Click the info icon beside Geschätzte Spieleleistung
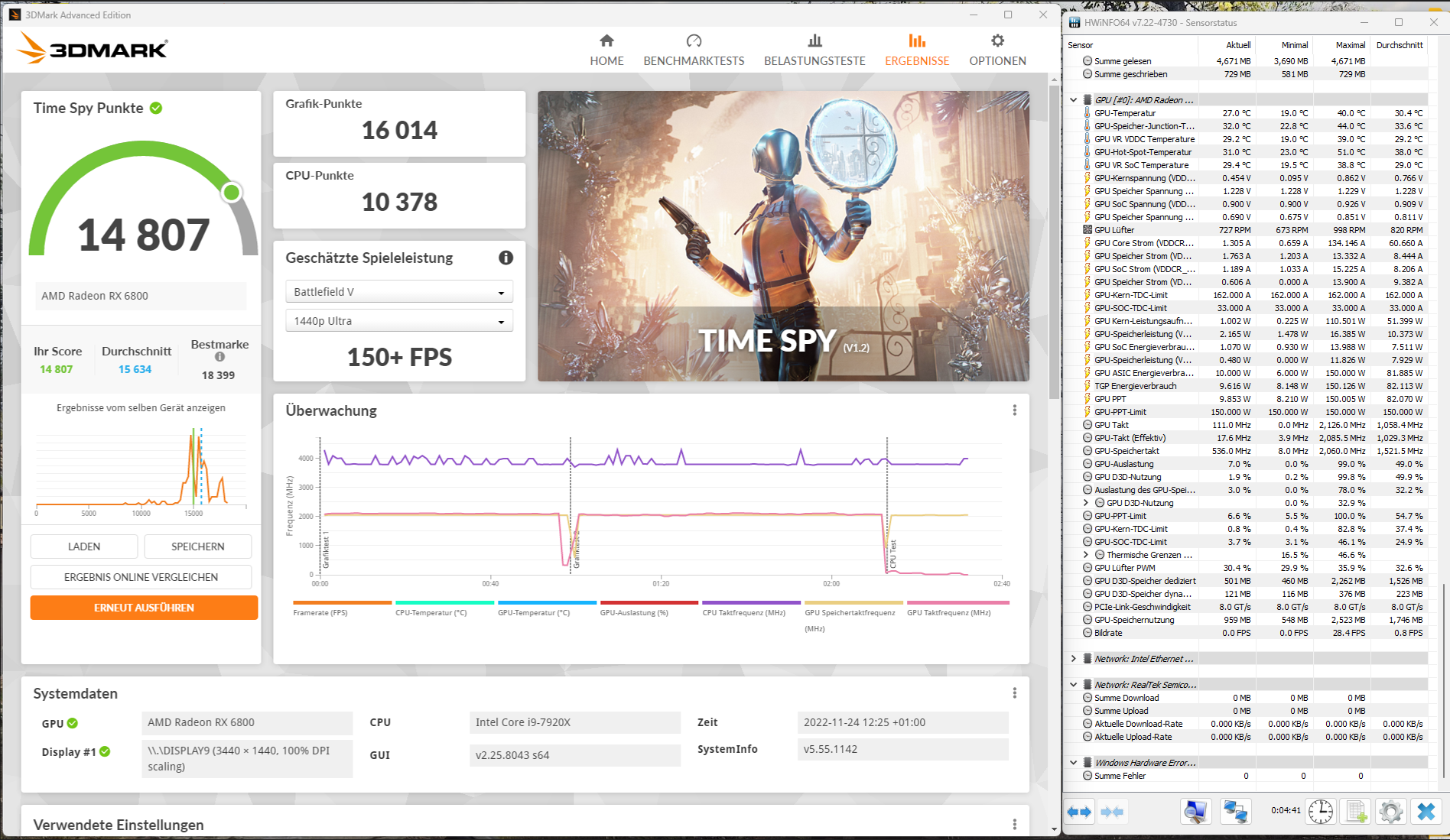1450x840 pixels. pyautogui.click(x=506, y=258)
